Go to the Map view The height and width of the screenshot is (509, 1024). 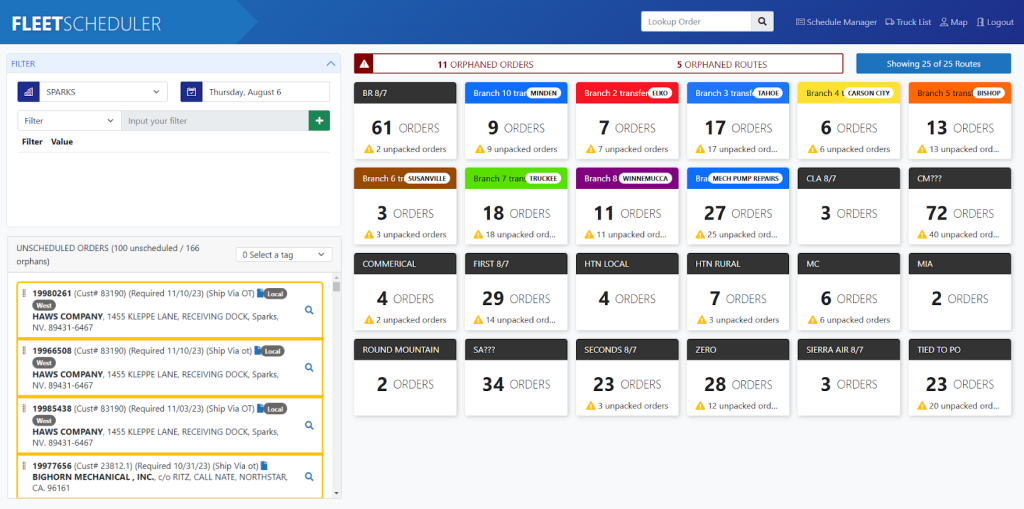click(x=953, y=22)
